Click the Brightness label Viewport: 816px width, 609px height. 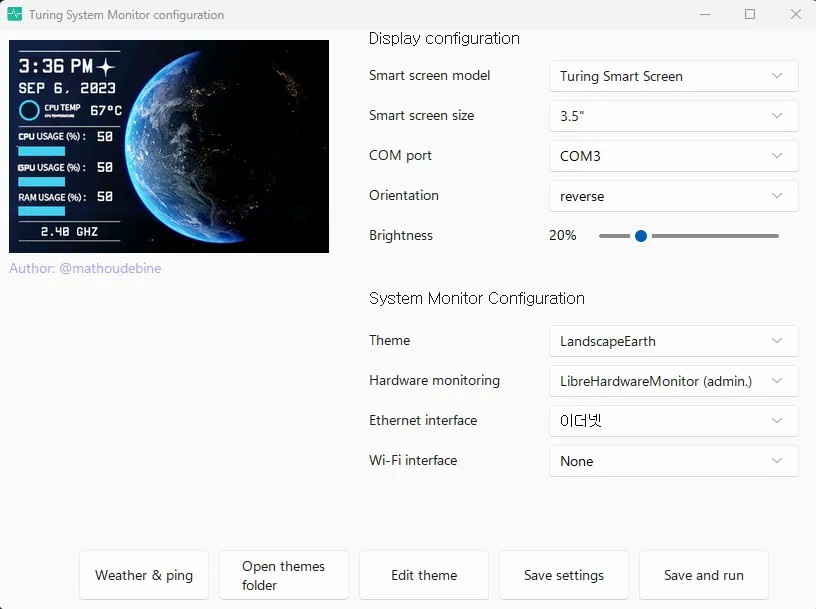coord(401,235)
